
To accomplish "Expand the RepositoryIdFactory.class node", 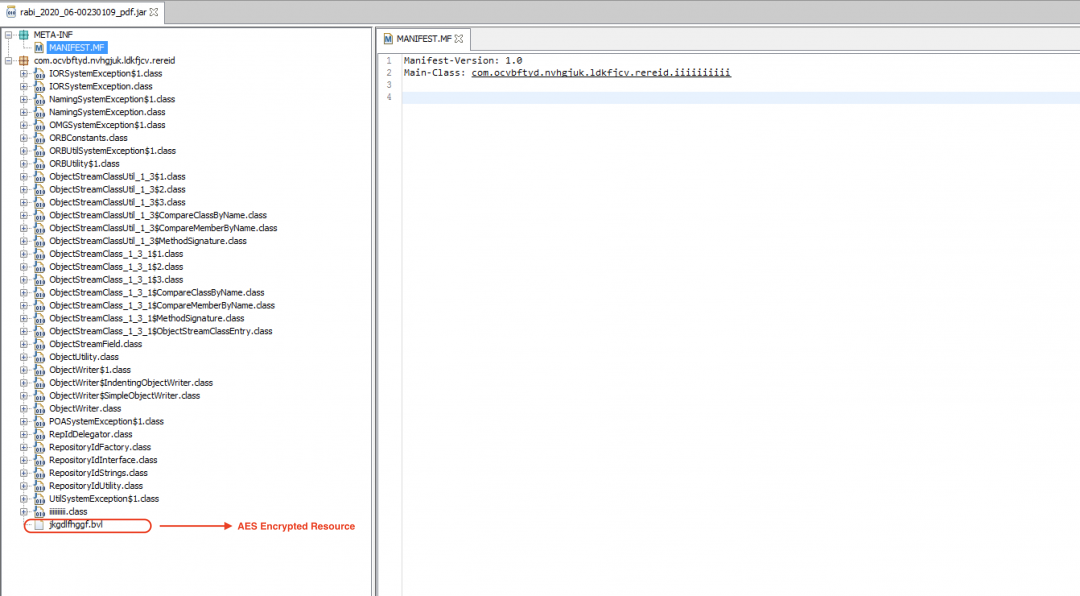I will pos(24,447).
